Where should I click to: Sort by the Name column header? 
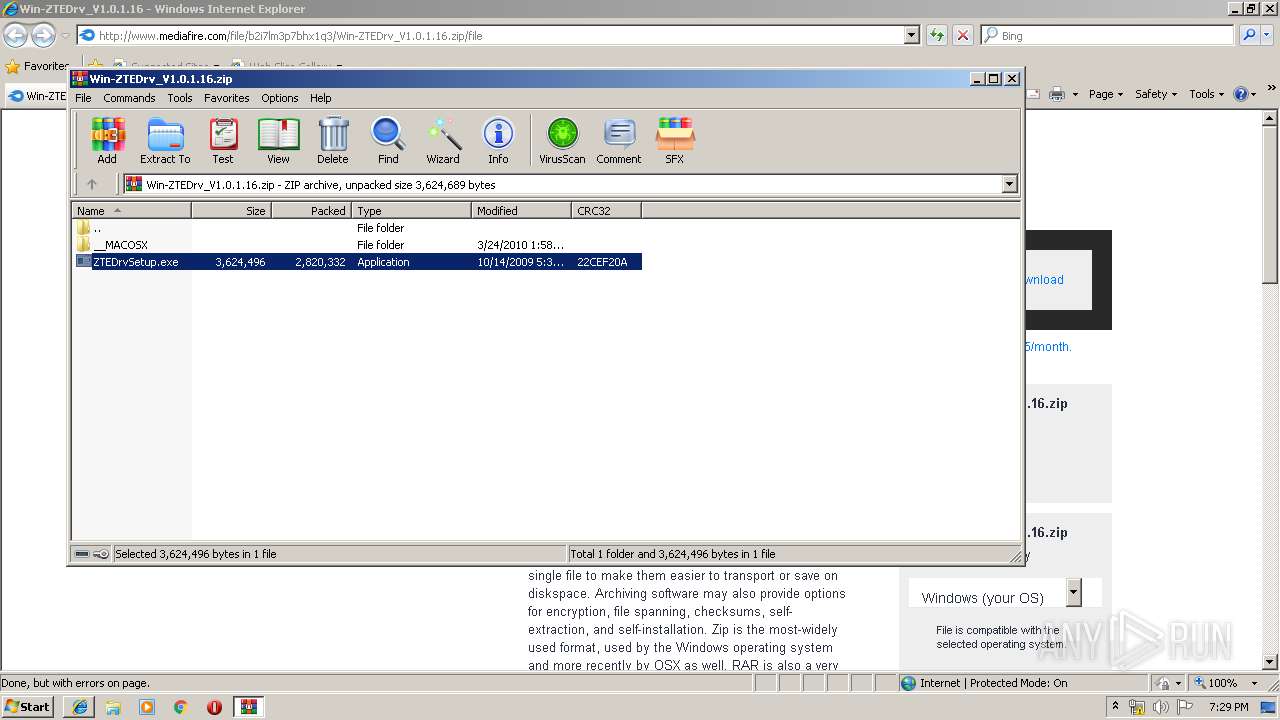point(131,210)
